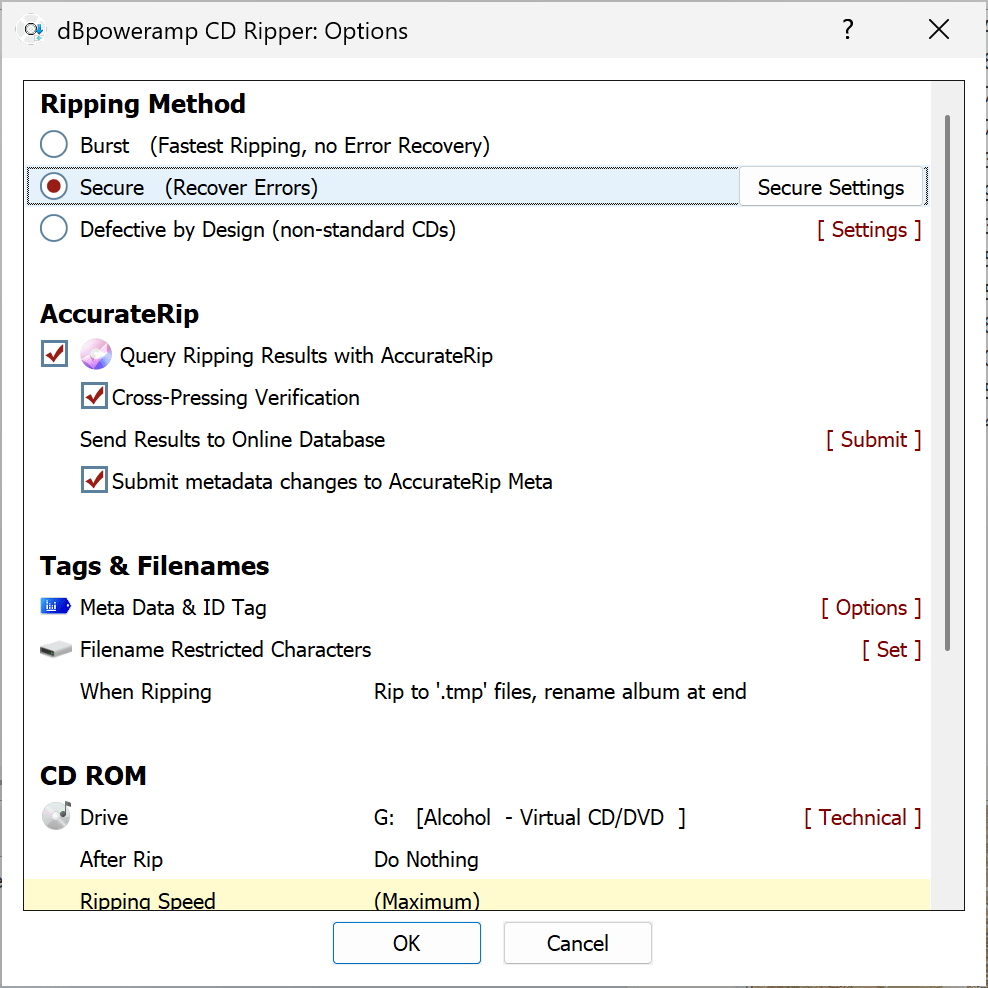Uncheck Submit metadata changes to AccurateRip Meta
Screen dimensions: 988x988
click(x=93, y=479)
